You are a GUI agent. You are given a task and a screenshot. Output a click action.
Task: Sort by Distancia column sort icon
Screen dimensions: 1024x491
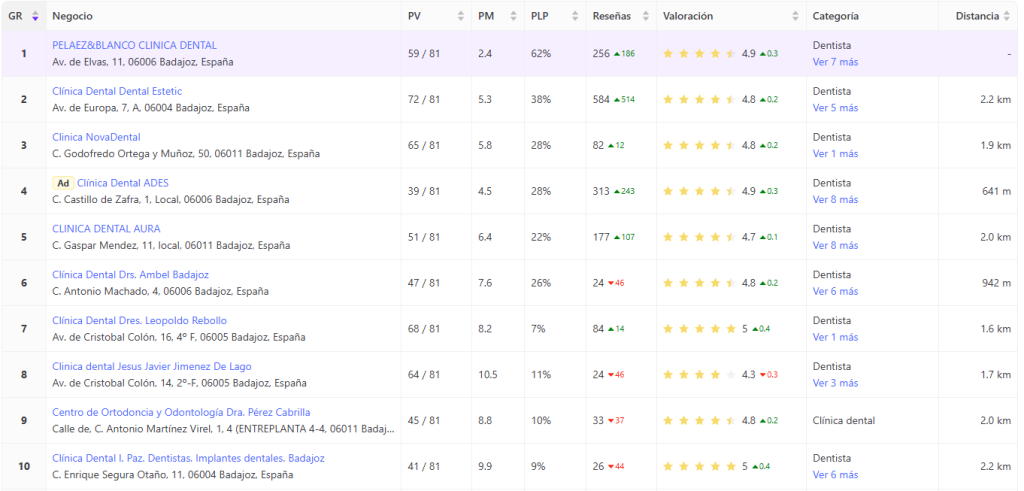point(1007,16)
